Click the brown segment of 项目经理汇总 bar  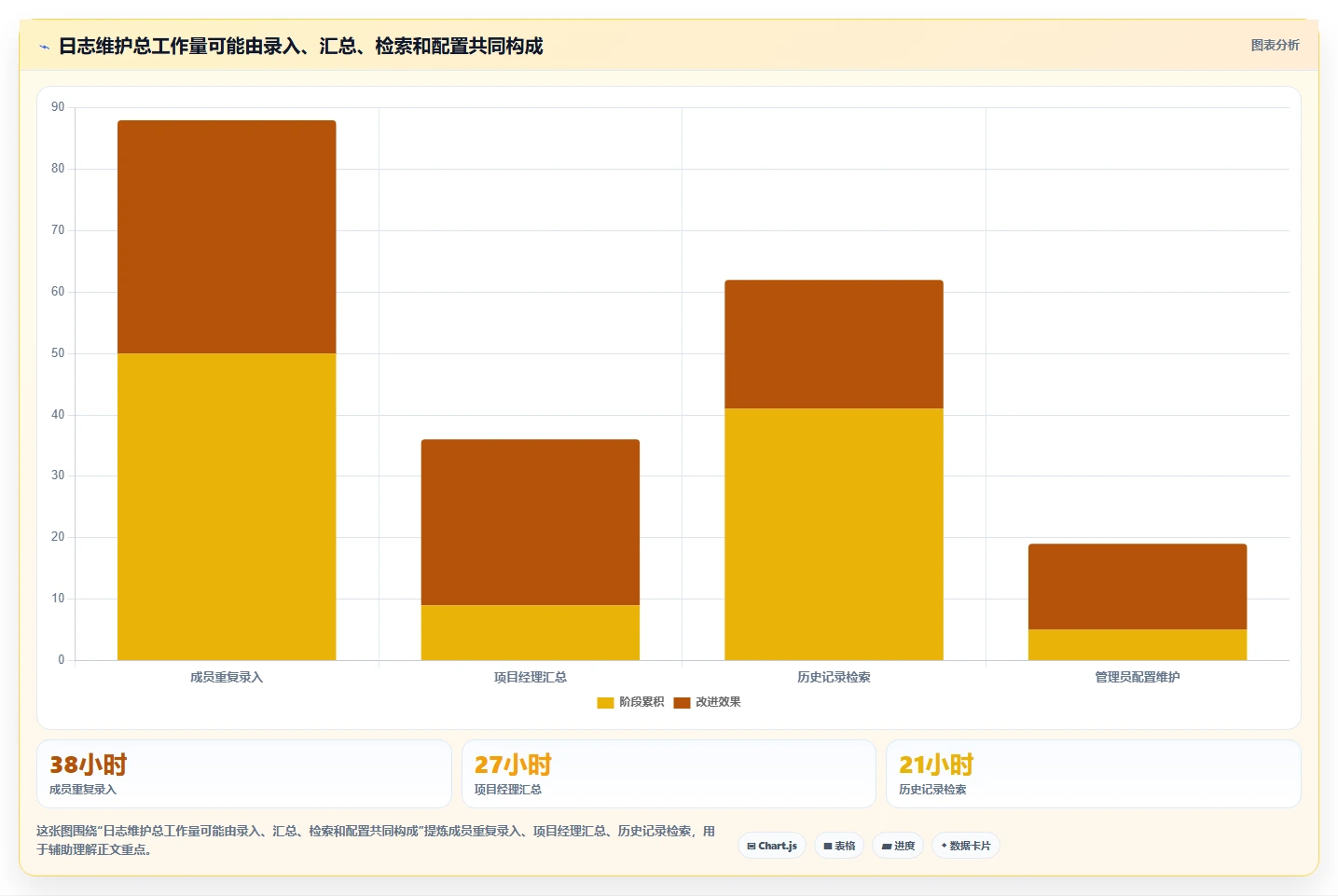click(x=531, y=522)
